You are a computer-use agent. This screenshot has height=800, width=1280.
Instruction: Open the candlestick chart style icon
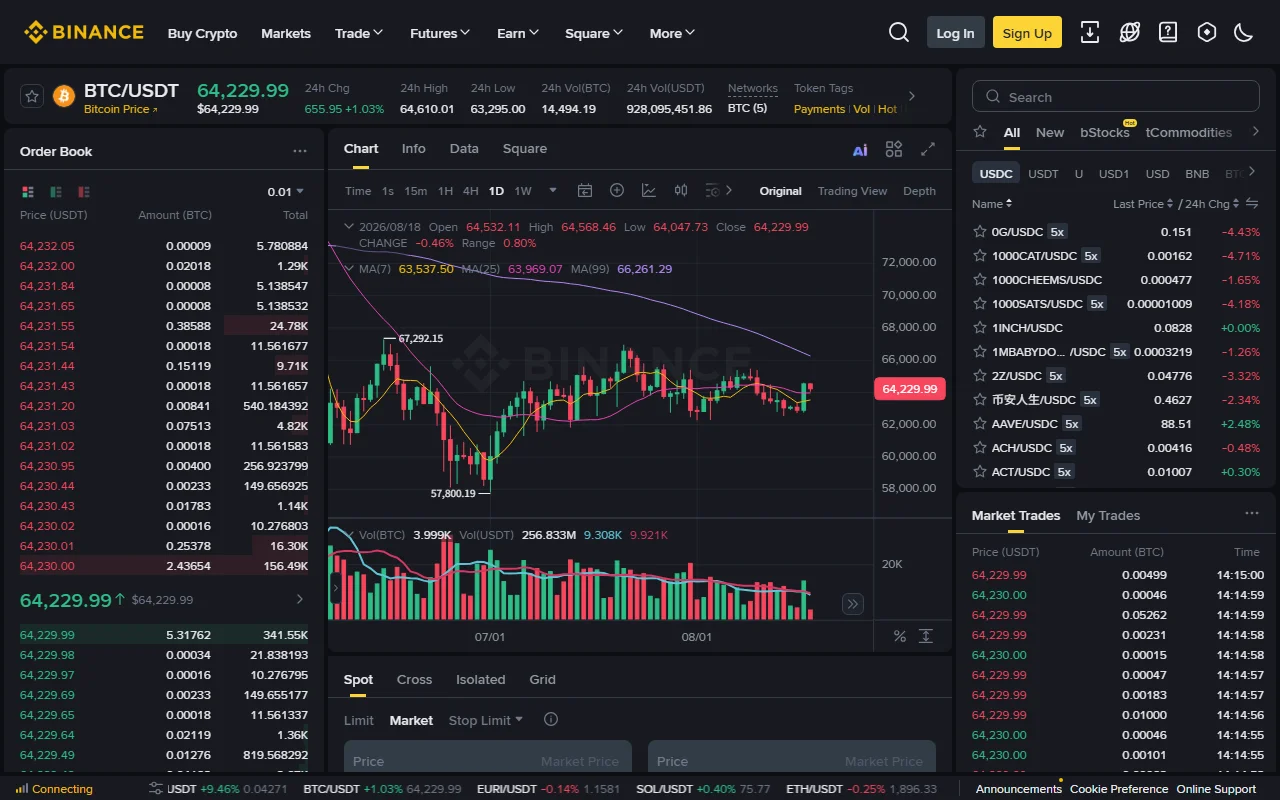[681, 190]
